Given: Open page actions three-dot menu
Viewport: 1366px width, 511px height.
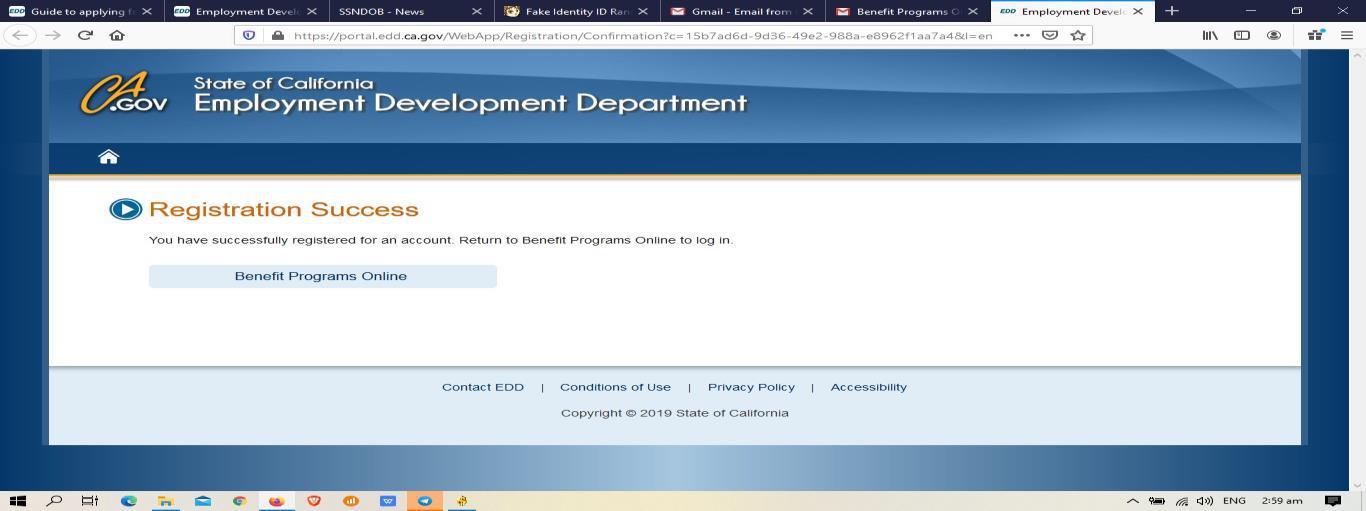Looking at the screenshot, I should [x=1020, y=35].
